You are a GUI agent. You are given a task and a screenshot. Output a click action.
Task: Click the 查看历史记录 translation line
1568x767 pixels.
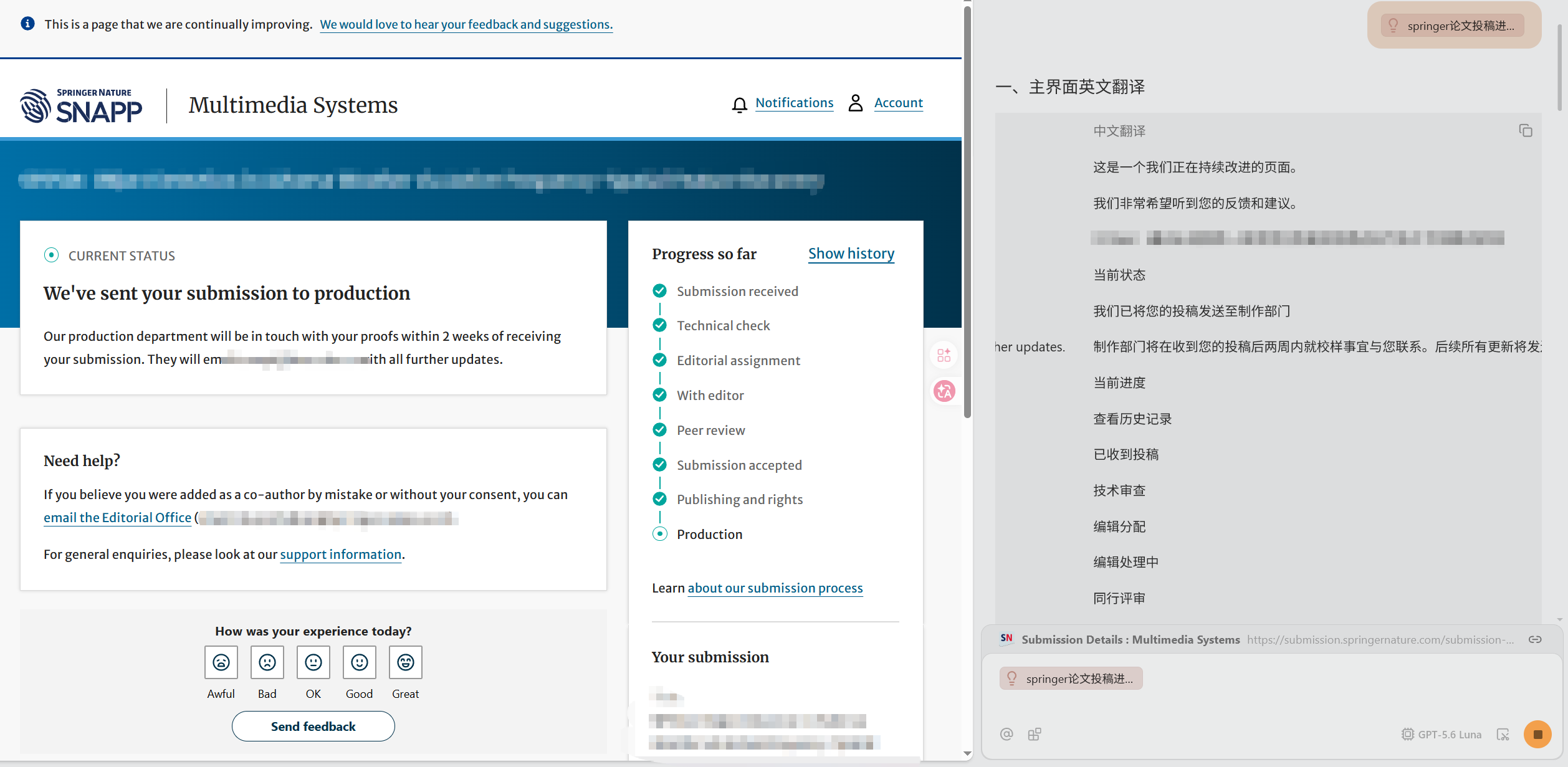click(1132, 419)
